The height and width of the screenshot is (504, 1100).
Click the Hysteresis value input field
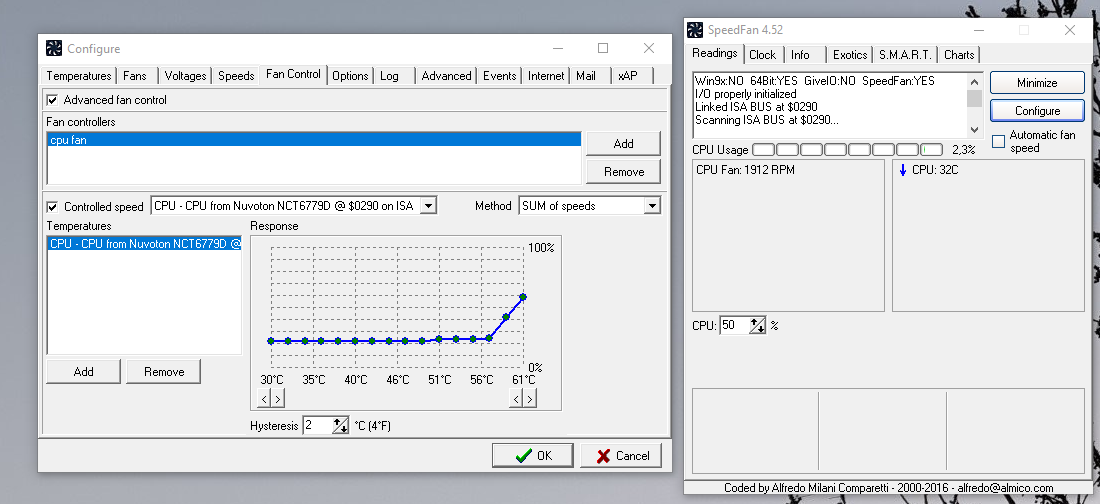pyautogui.click(x=317, y=425)
